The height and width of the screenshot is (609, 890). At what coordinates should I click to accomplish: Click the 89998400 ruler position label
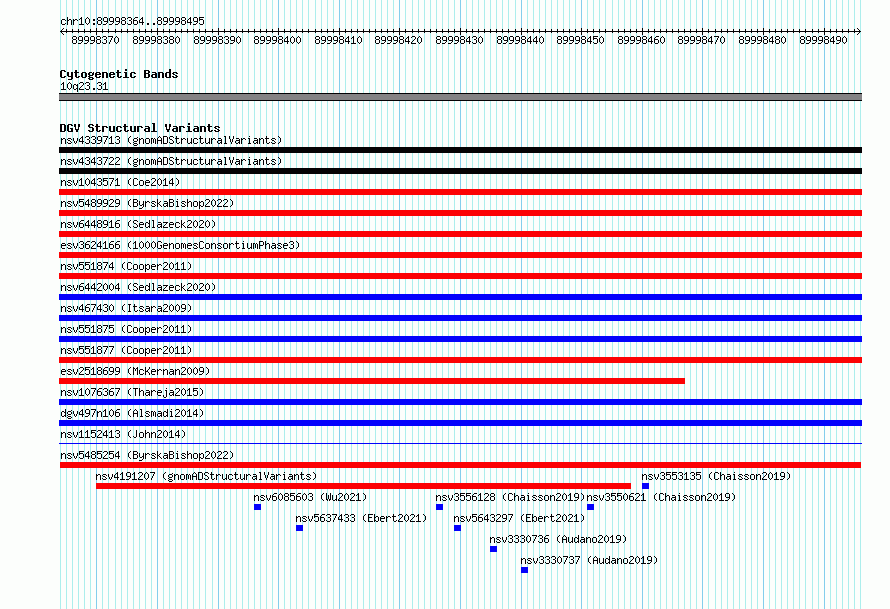[277, 40]
